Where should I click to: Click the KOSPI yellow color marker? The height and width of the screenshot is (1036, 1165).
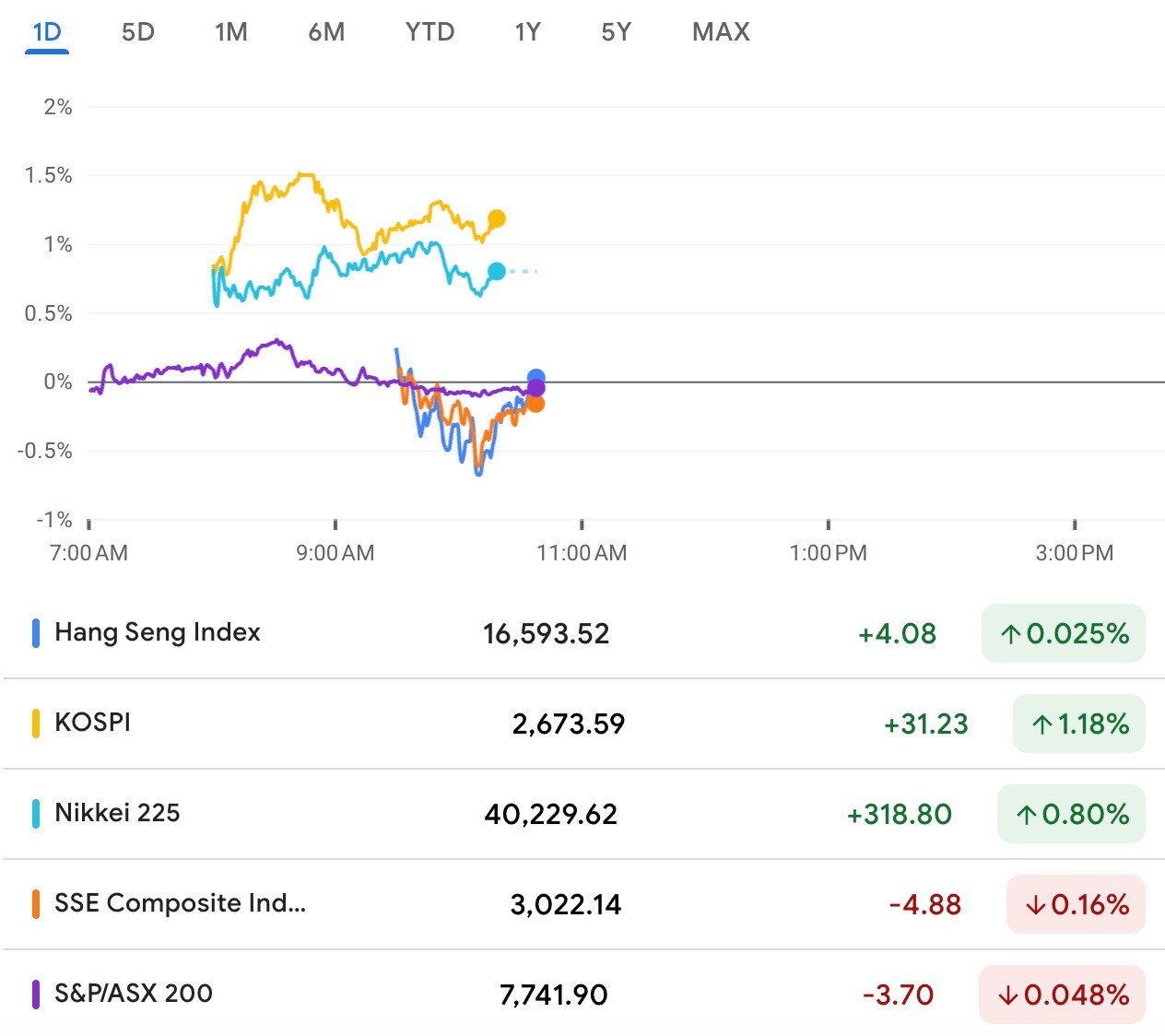36,724
